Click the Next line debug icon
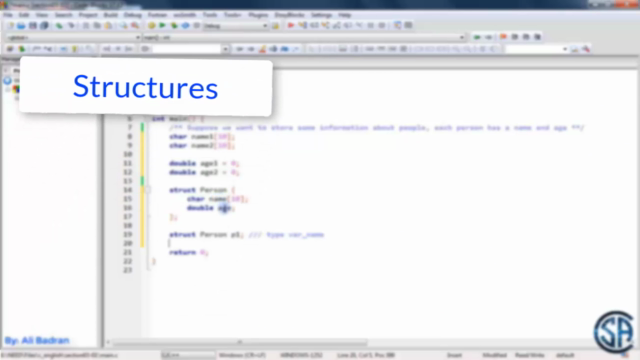Viewport: 640px width, 360px height. (314, 26)
